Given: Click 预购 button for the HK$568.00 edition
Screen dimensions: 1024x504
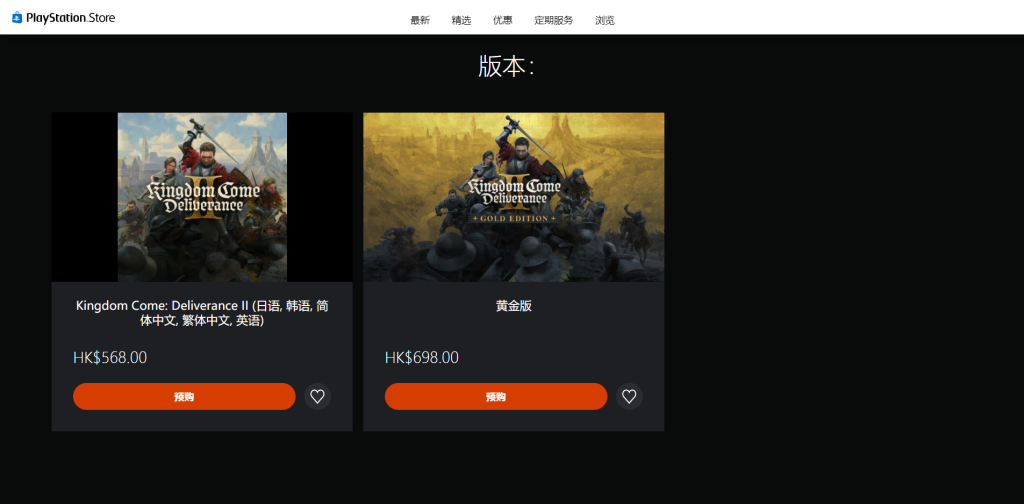Looking at the screenshot, I should [184, 396].
